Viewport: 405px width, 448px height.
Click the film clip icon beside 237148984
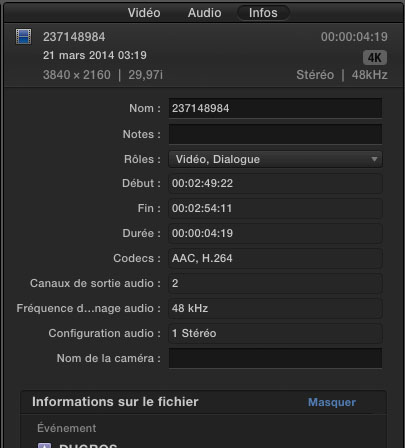[24, 37]
